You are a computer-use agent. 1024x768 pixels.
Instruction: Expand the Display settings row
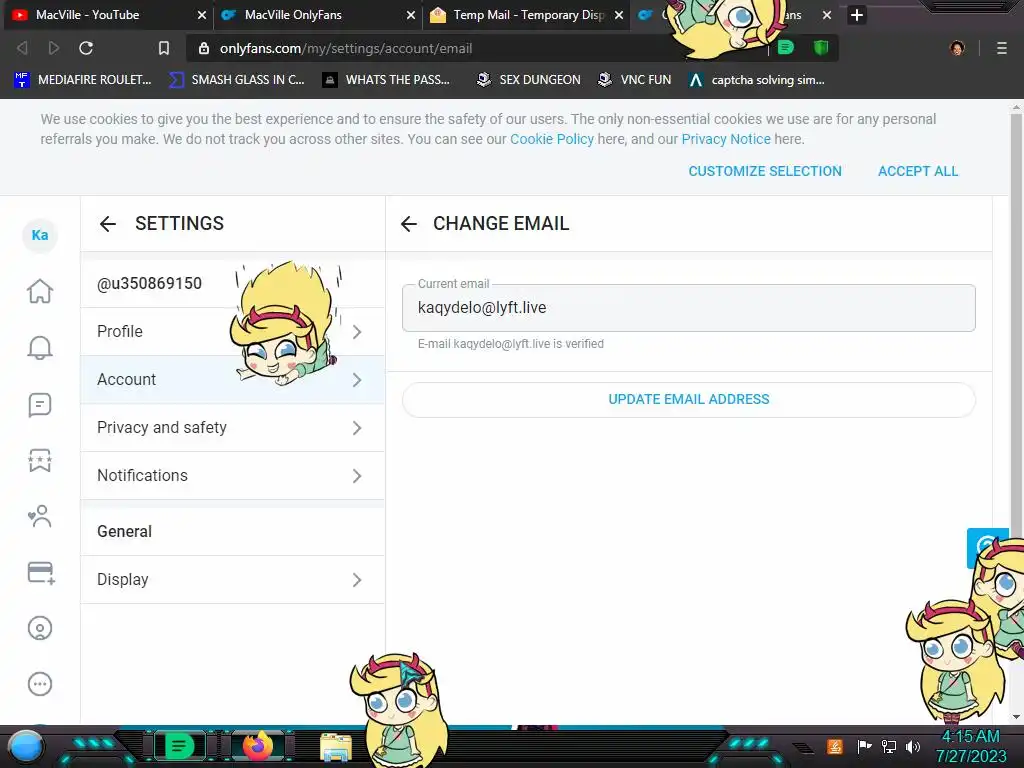click(232, 580)
